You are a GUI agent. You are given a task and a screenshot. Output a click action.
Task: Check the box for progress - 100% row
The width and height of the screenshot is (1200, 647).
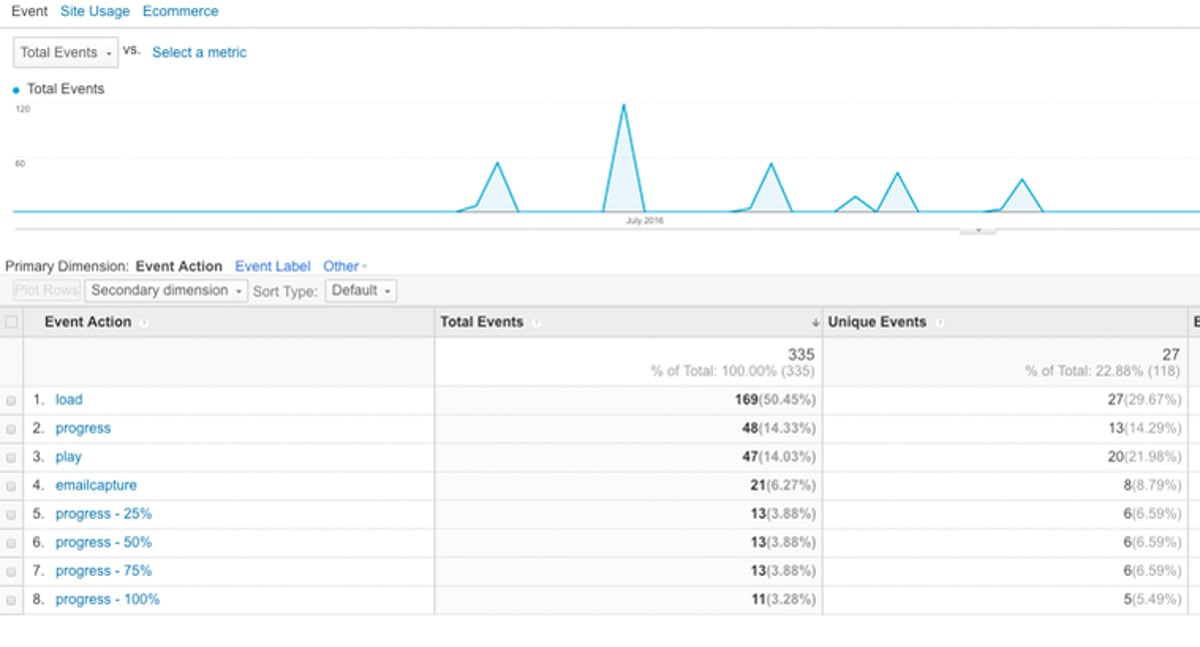pos(11,599)
